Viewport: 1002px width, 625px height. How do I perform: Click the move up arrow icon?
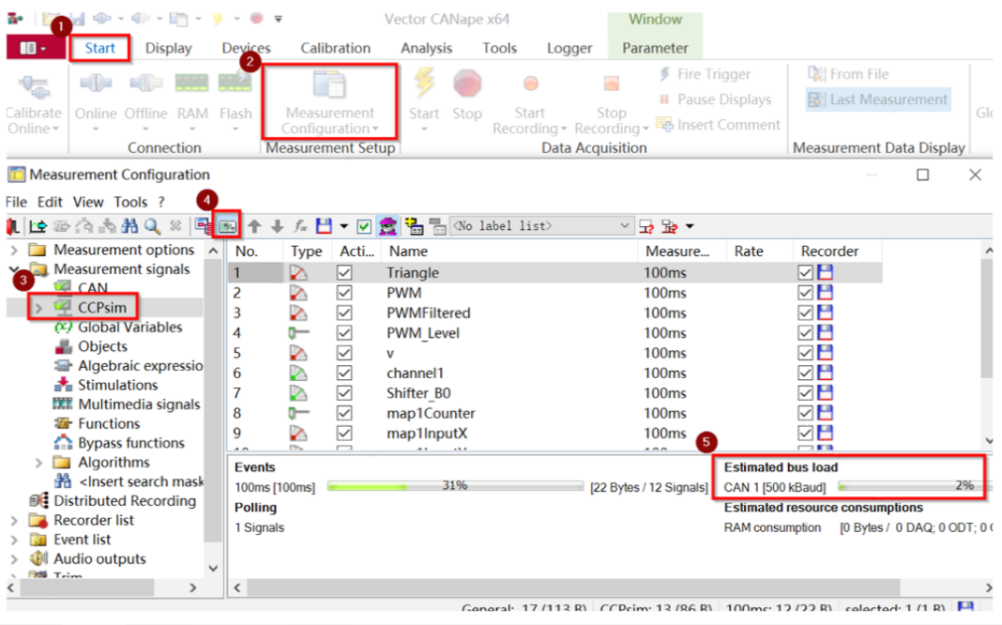(254, 227)
